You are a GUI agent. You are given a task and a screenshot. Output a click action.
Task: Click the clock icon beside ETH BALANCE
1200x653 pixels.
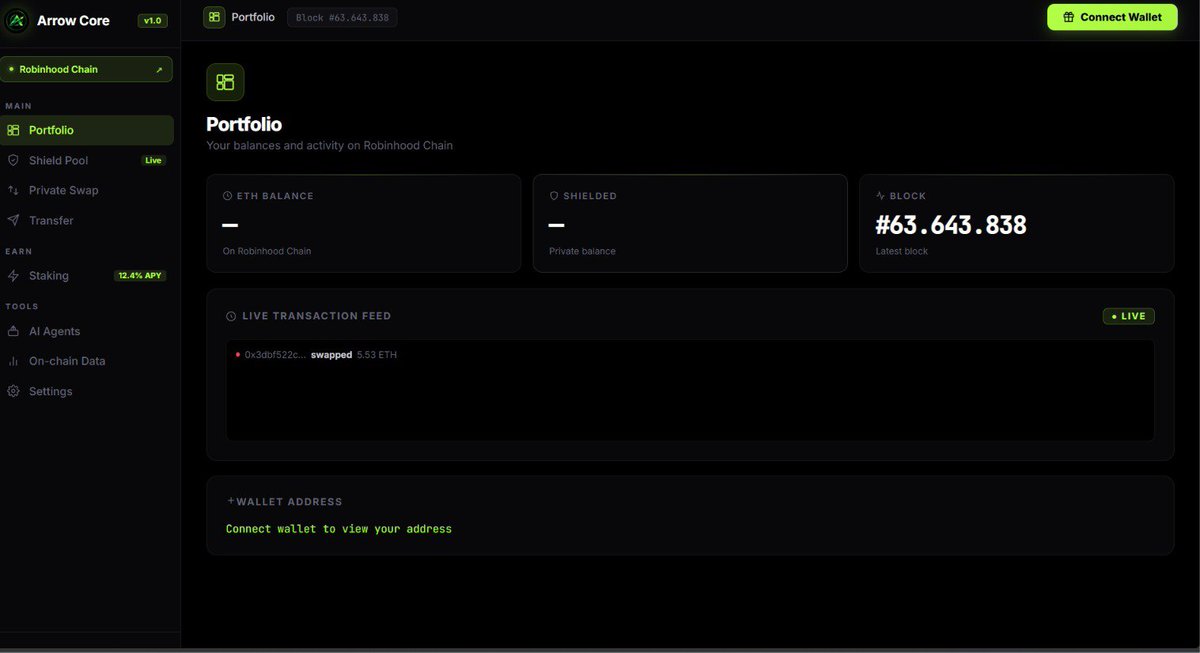click(x=227, y=196)
